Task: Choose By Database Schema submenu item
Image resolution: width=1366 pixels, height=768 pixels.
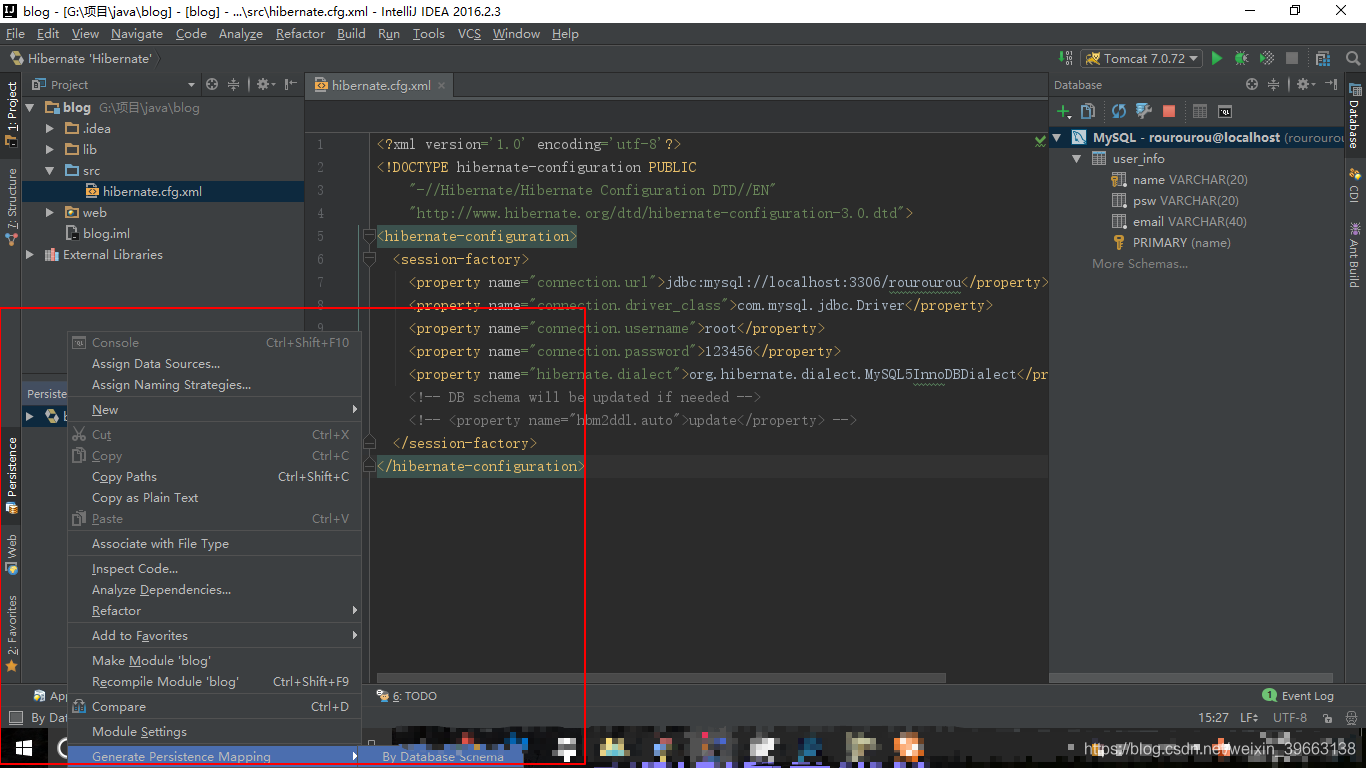Action: (x=443, y=757)
